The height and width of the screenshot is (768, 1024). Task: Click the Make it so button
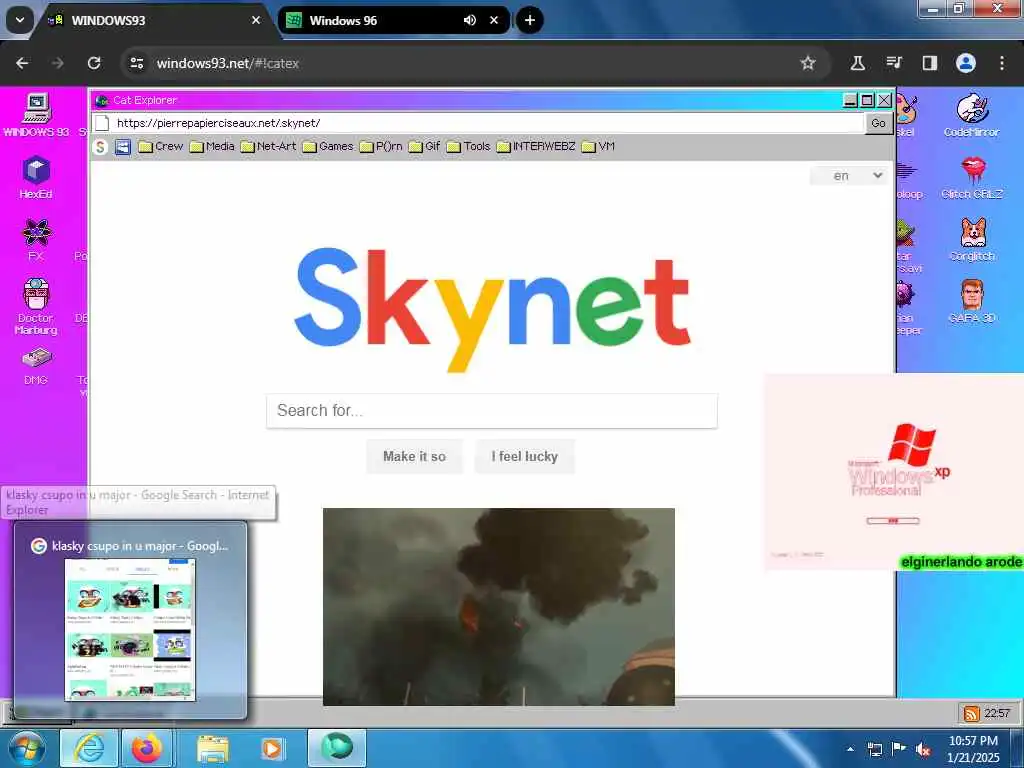pos(414,456)
